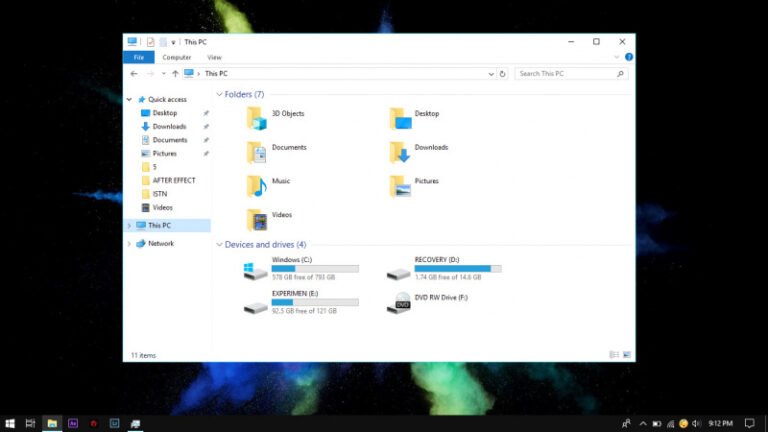Open the Windows (C:) drive

[x=256, y=271]
